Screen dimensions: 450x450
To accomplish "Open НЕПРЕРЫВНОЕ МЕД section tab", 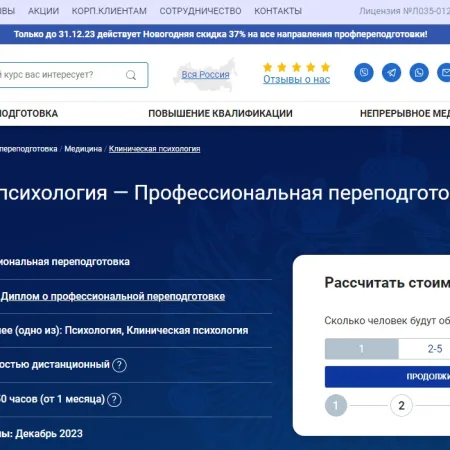I will [x=405, y=114].
